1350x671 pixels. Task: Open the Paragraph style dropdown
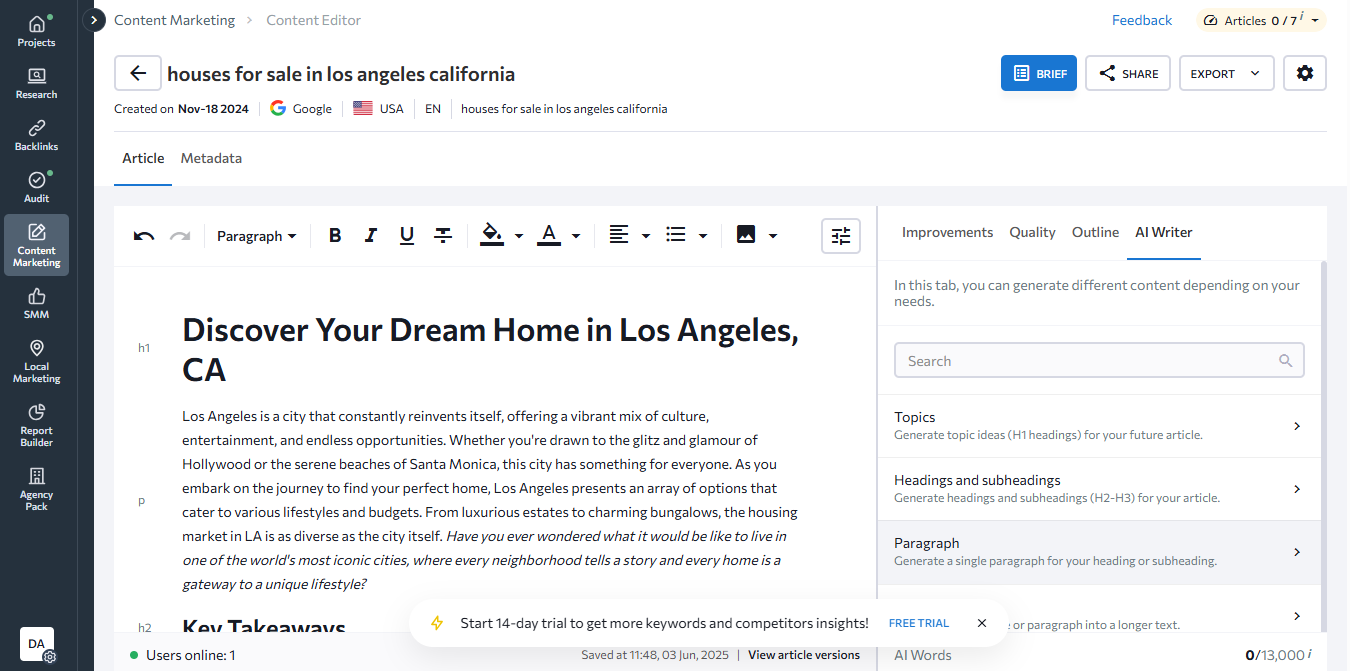coord(257,236)
